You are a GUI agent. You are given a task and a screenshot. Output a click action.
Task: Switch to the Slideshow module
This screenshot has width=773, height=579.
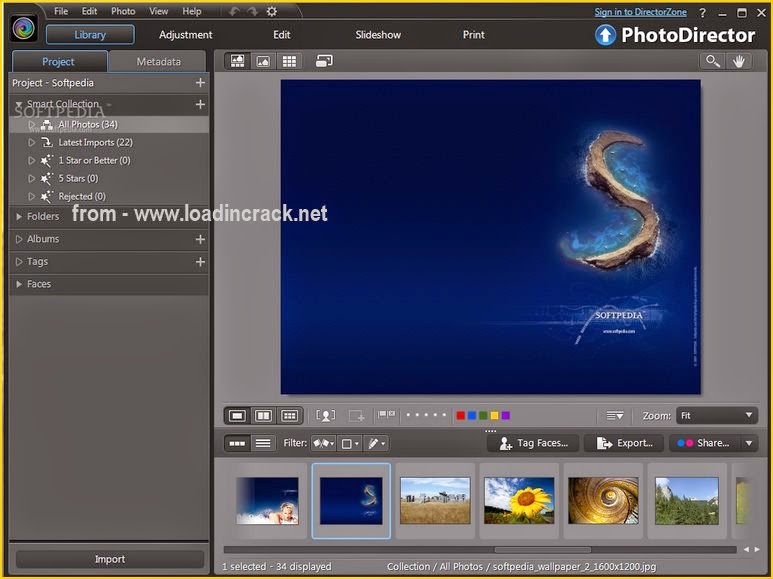pos(378,35)
